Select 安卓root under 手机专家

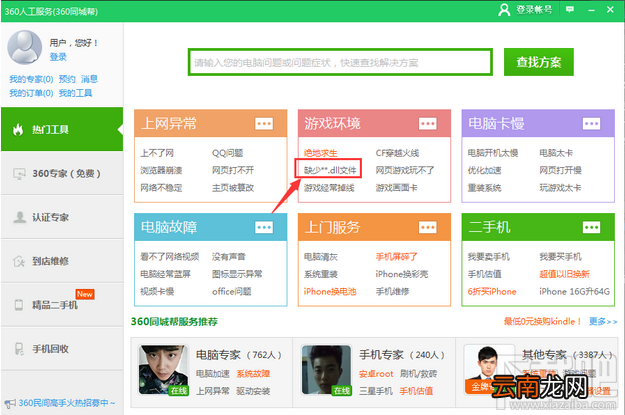click(x=376, y=374)
